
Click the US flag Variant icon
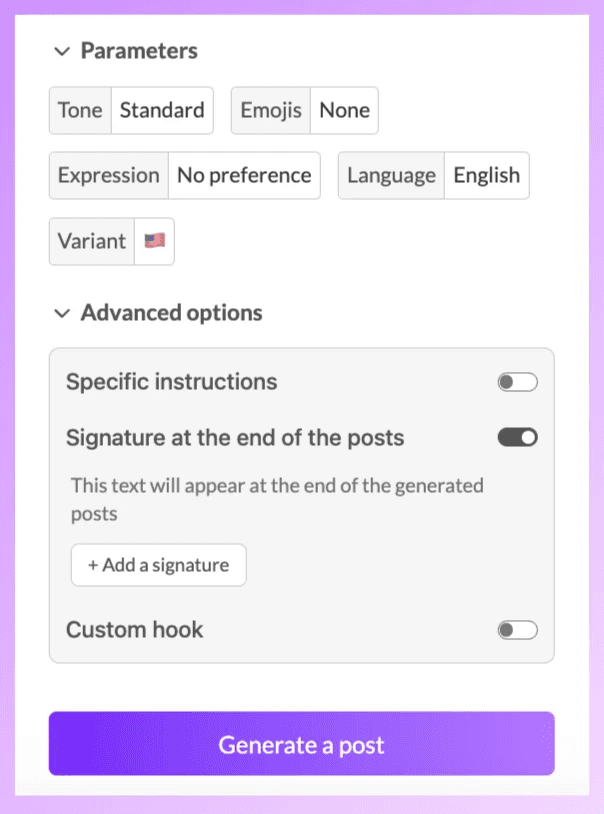(x=155, y=241)
